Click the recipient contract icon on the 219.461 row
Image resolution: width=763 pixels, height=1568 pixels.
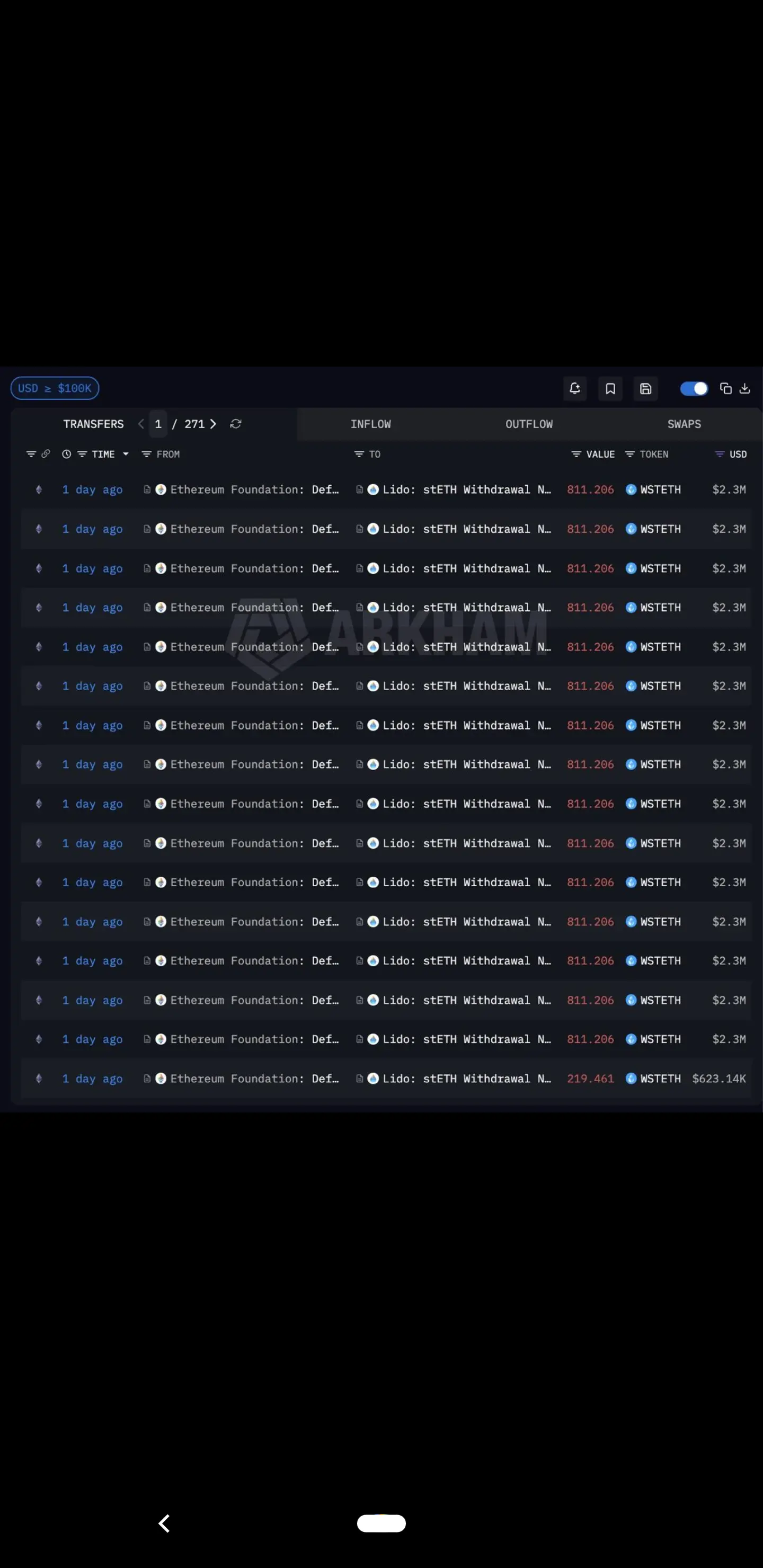[x=359, y=1079]
